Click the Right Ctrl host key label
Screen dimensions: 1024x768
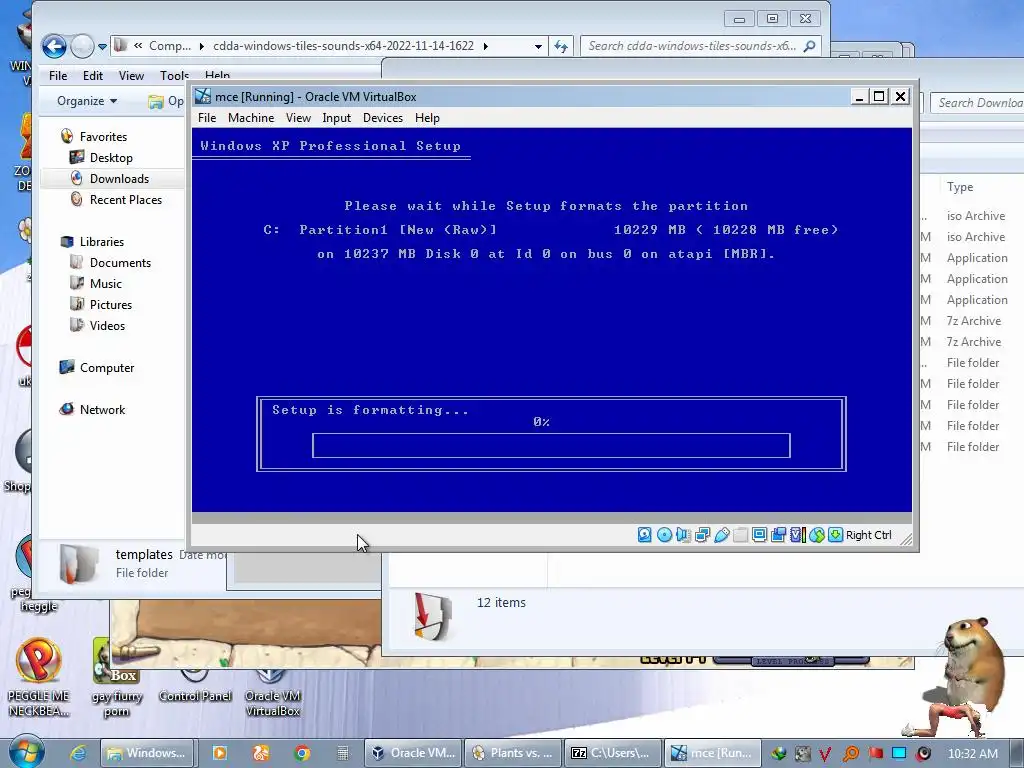869,535
